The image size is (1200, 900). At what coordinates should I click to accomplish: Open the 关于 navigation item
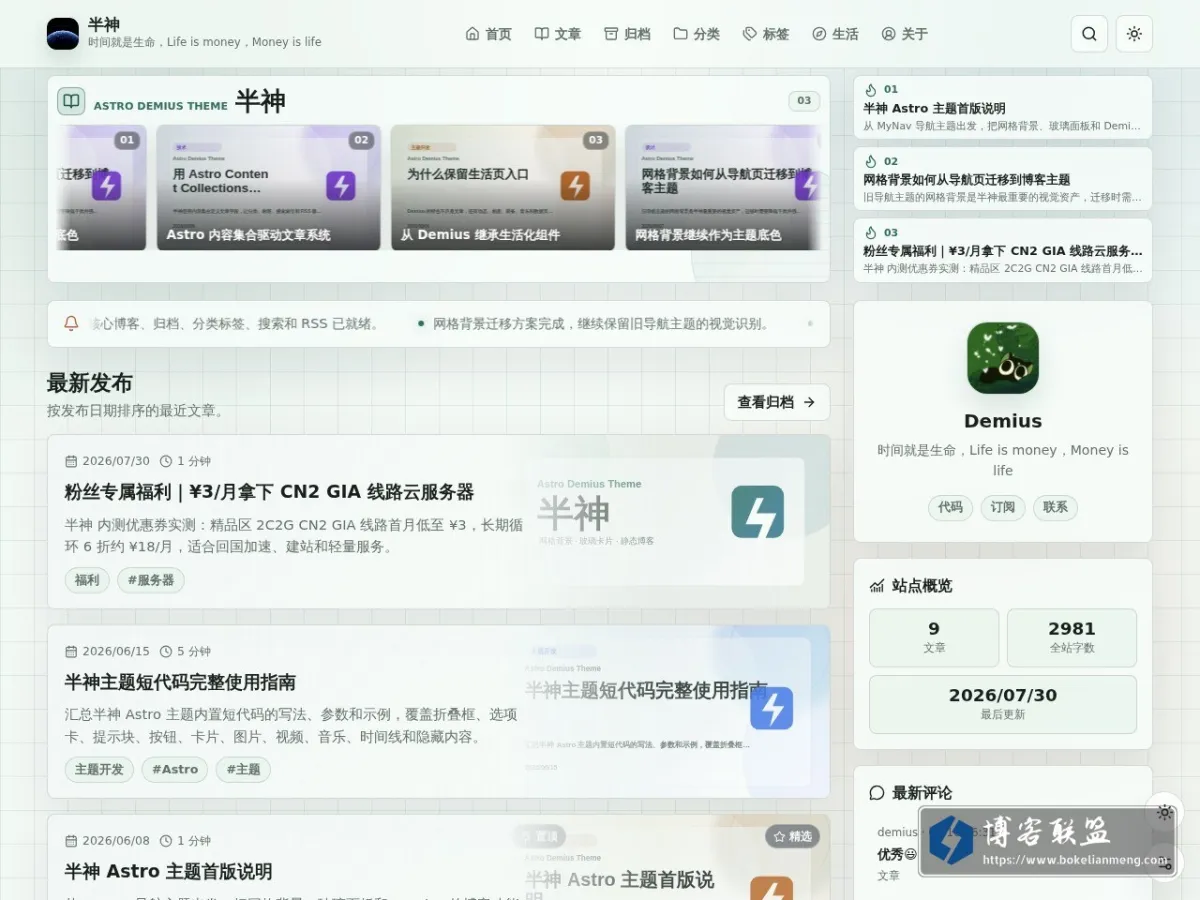905,34
